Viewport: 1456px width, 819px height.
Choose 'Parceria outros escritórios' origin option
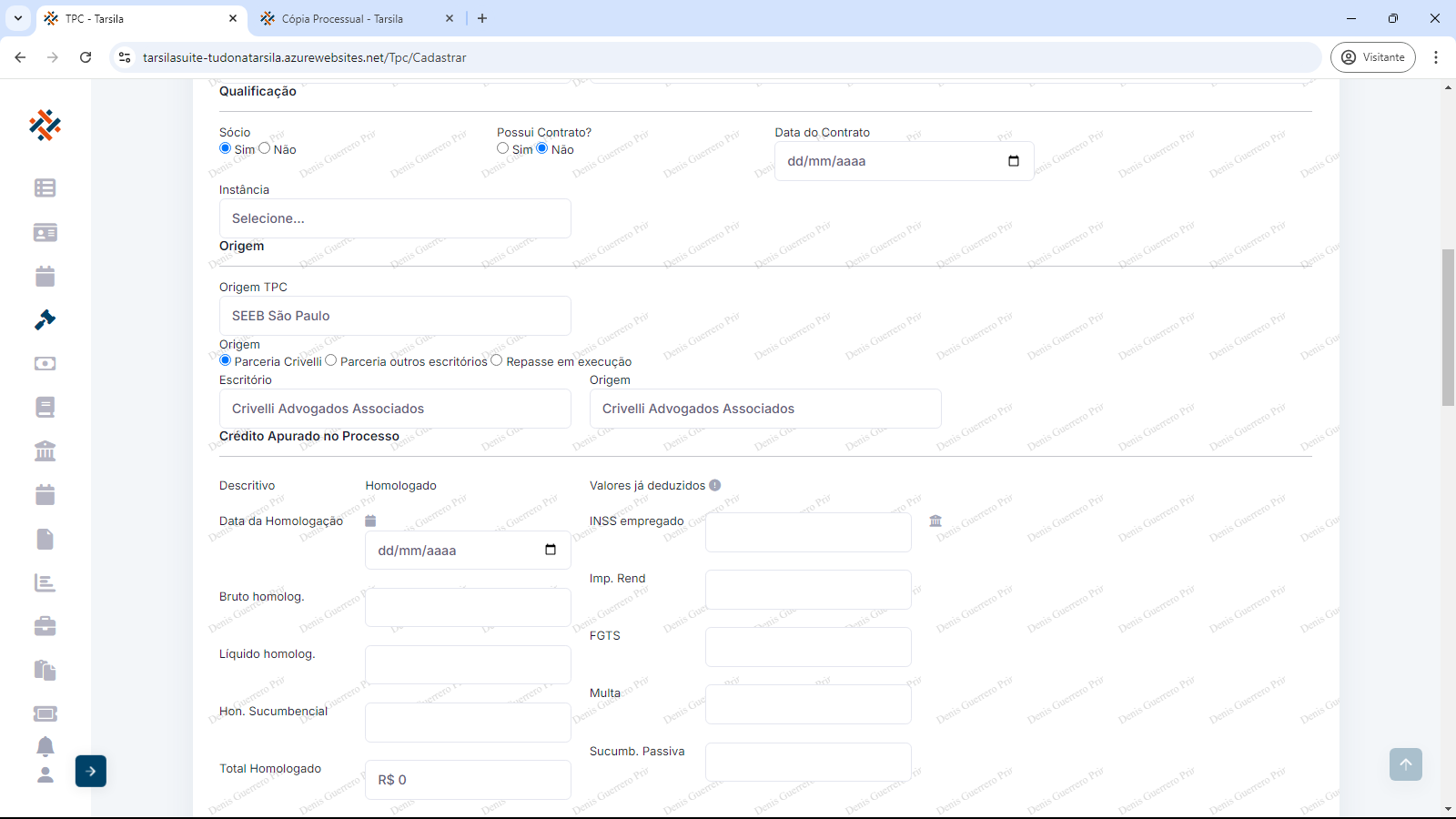pos(331,360)
